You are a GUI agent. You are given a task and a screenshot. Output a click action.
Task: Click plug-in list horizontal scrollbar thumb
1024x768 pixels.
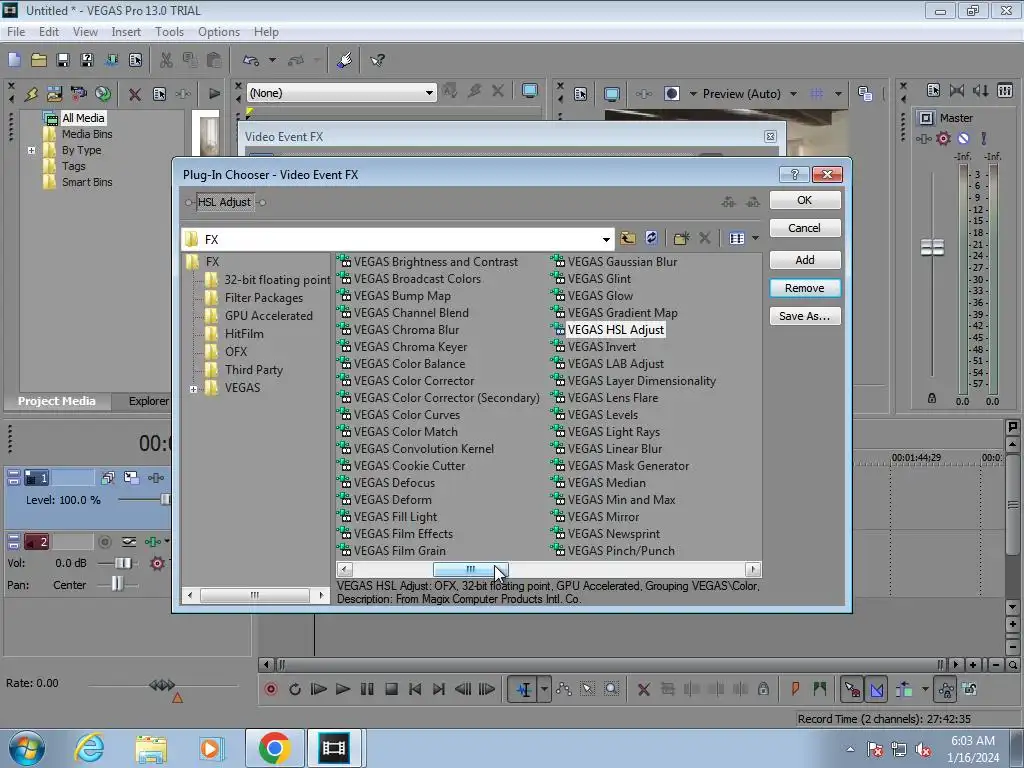coord(470,569)
